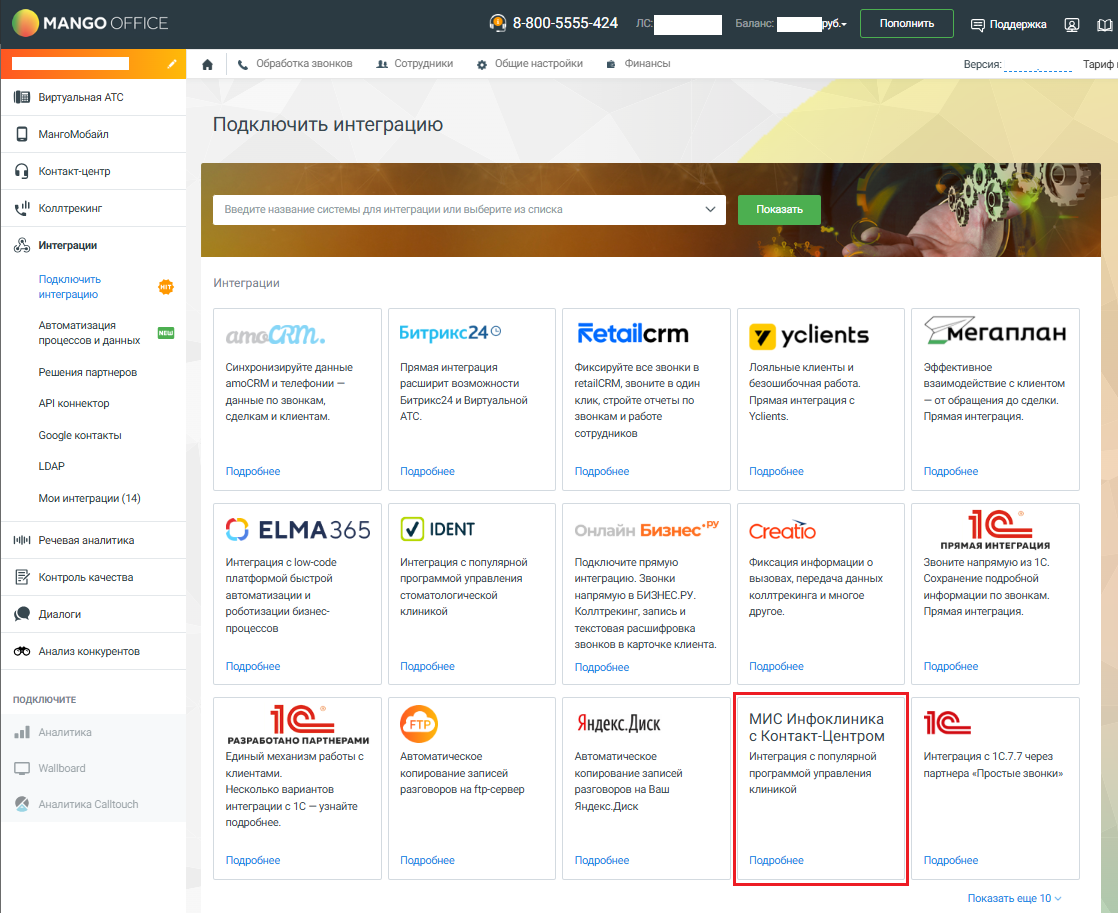Click the 1С Прямая интеграция logo

[995, 530]
